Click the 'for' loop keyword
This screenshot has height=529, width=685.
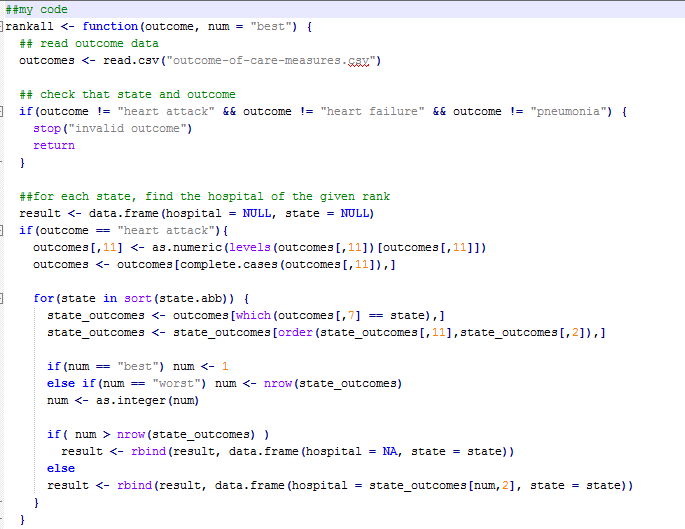[x=44, y=299]
